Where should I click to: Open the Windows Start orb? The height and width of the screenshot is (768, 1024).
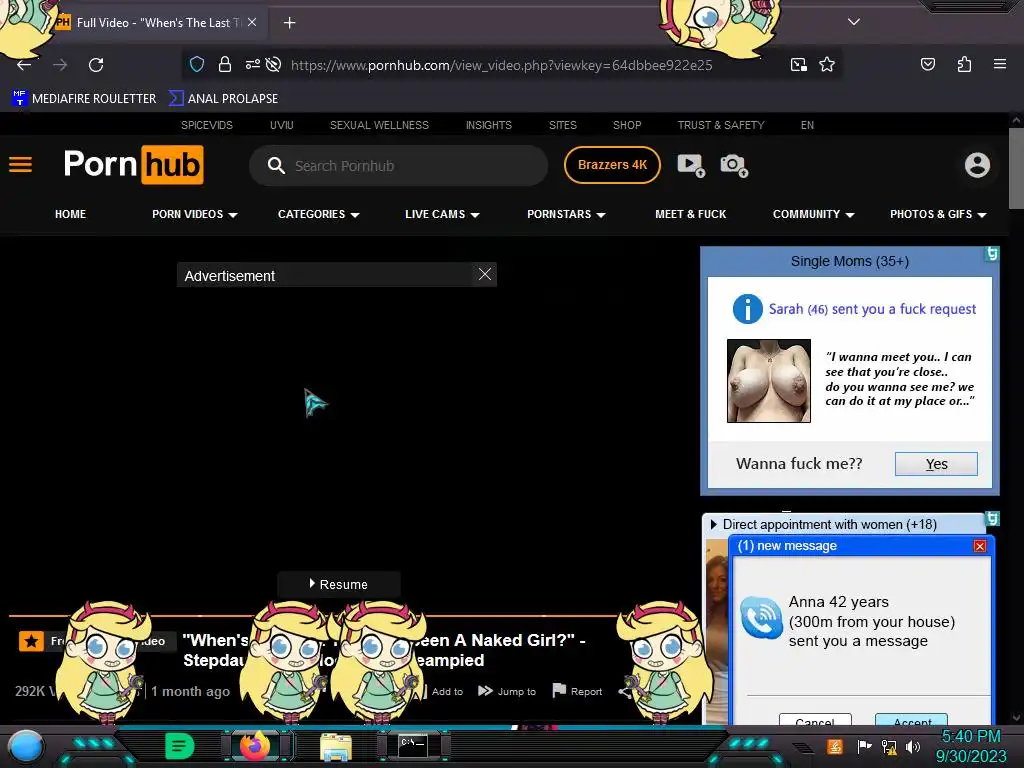tap(25, 748)
